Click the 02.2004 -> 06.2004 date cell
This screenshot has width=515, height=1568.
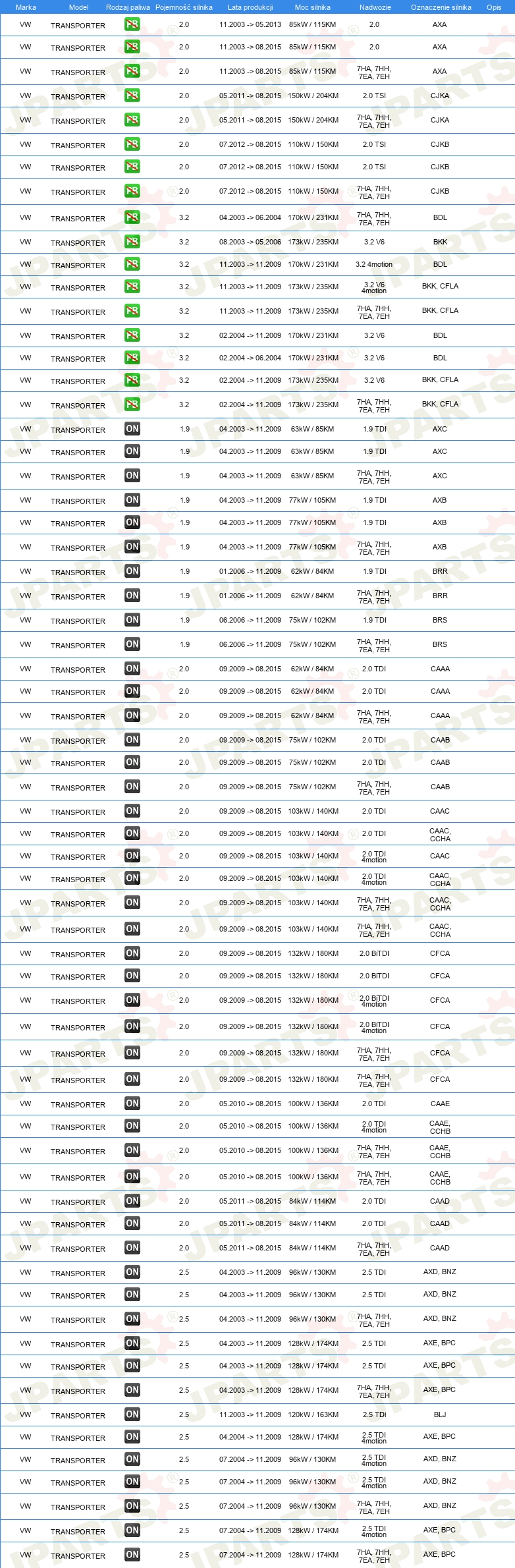click(250, 358)
